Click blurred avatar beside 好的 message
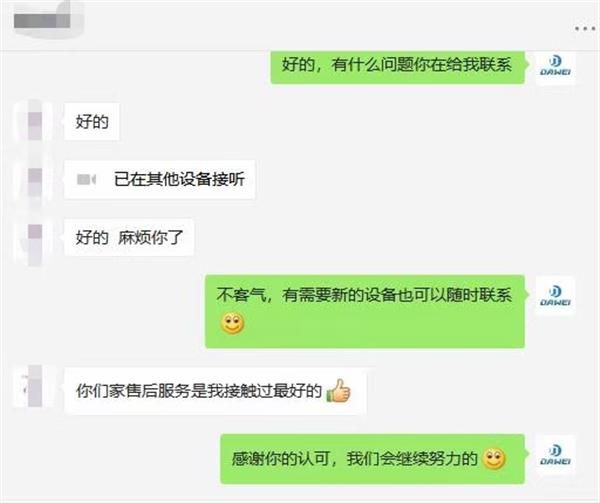Image resolution: width=600 pixels, height=503 pixels. [x=34, y=122]
